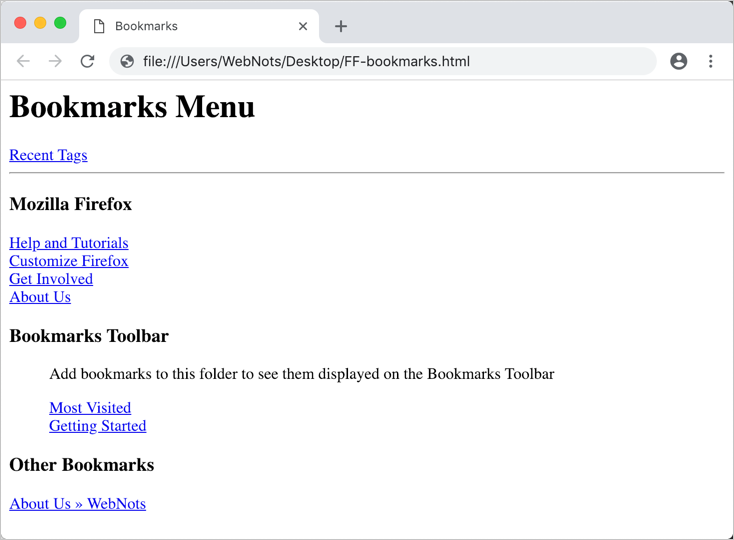
Task: Open a new tab with plus icon
Action: point(341,26)
